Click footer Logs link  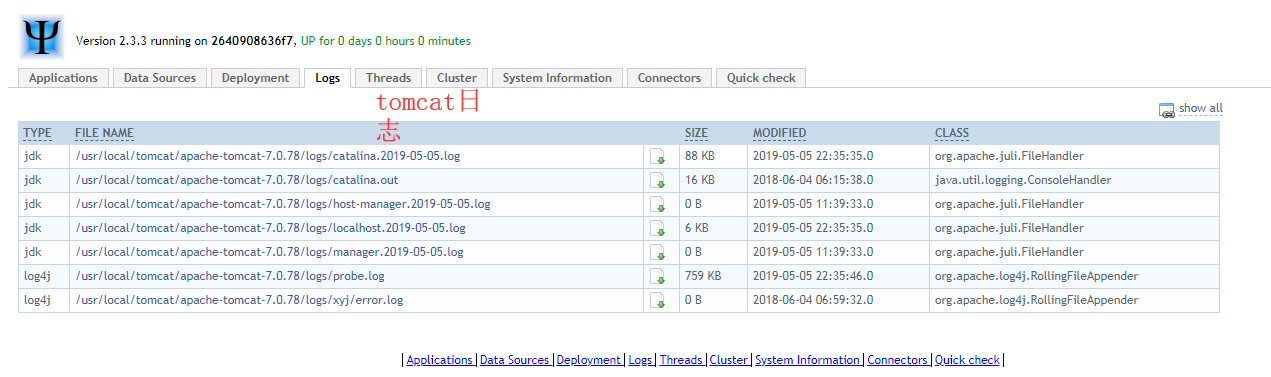click(640, 360)
